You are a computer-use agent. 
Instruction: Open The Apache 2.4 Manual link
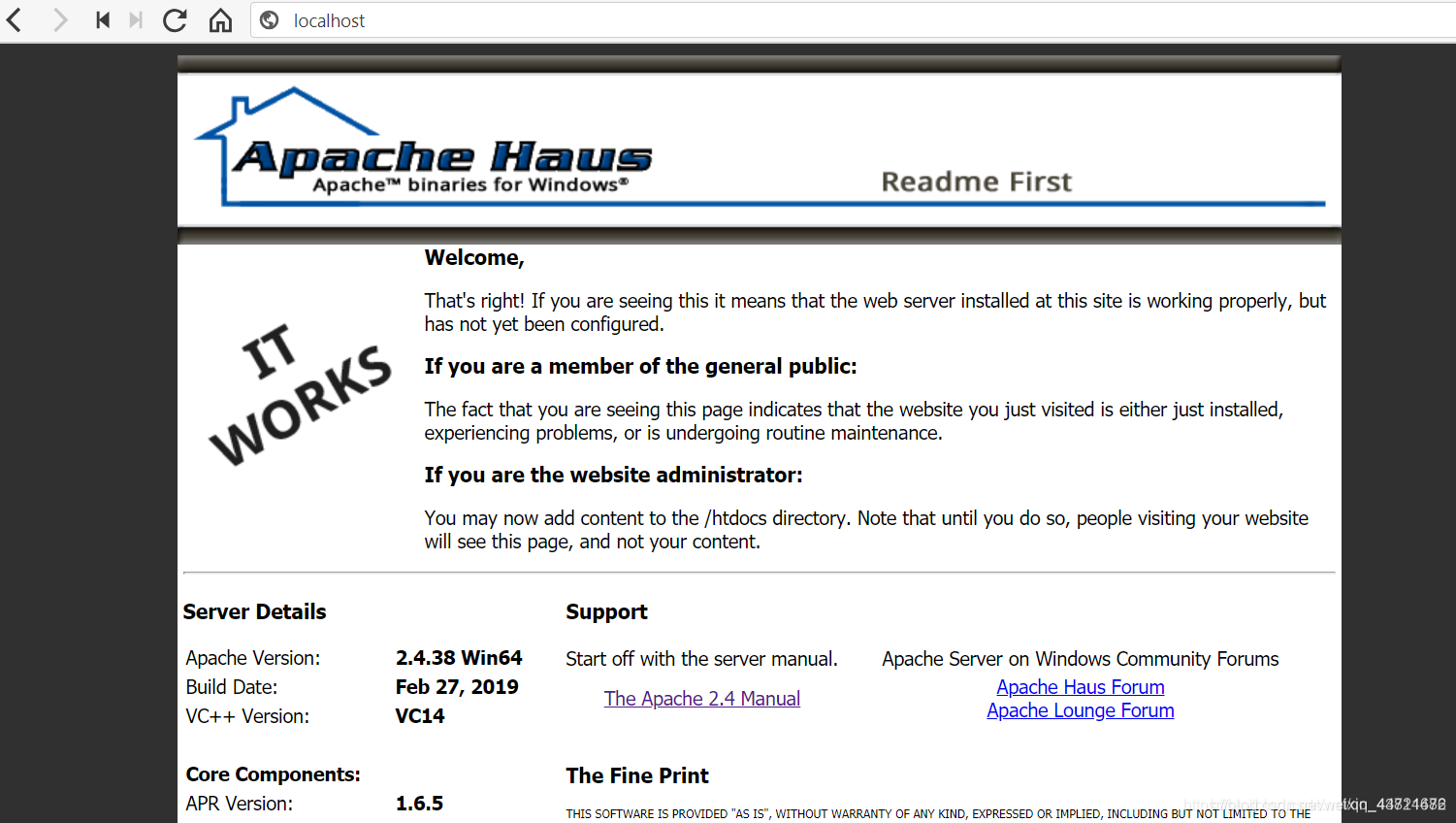pos(702,699)
